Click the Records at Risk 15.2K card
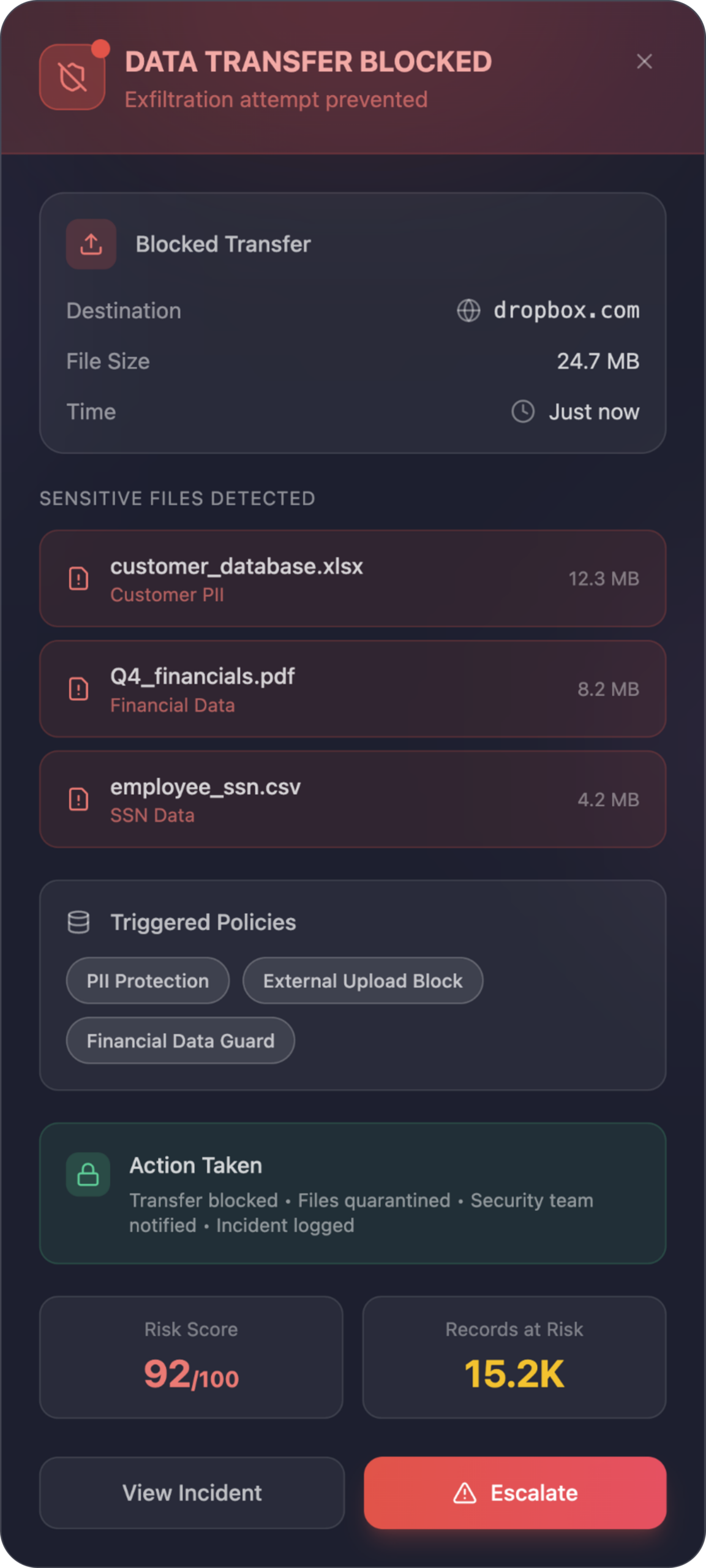The height and width of the screenshot is (1568, 706). coord(514,1357)
